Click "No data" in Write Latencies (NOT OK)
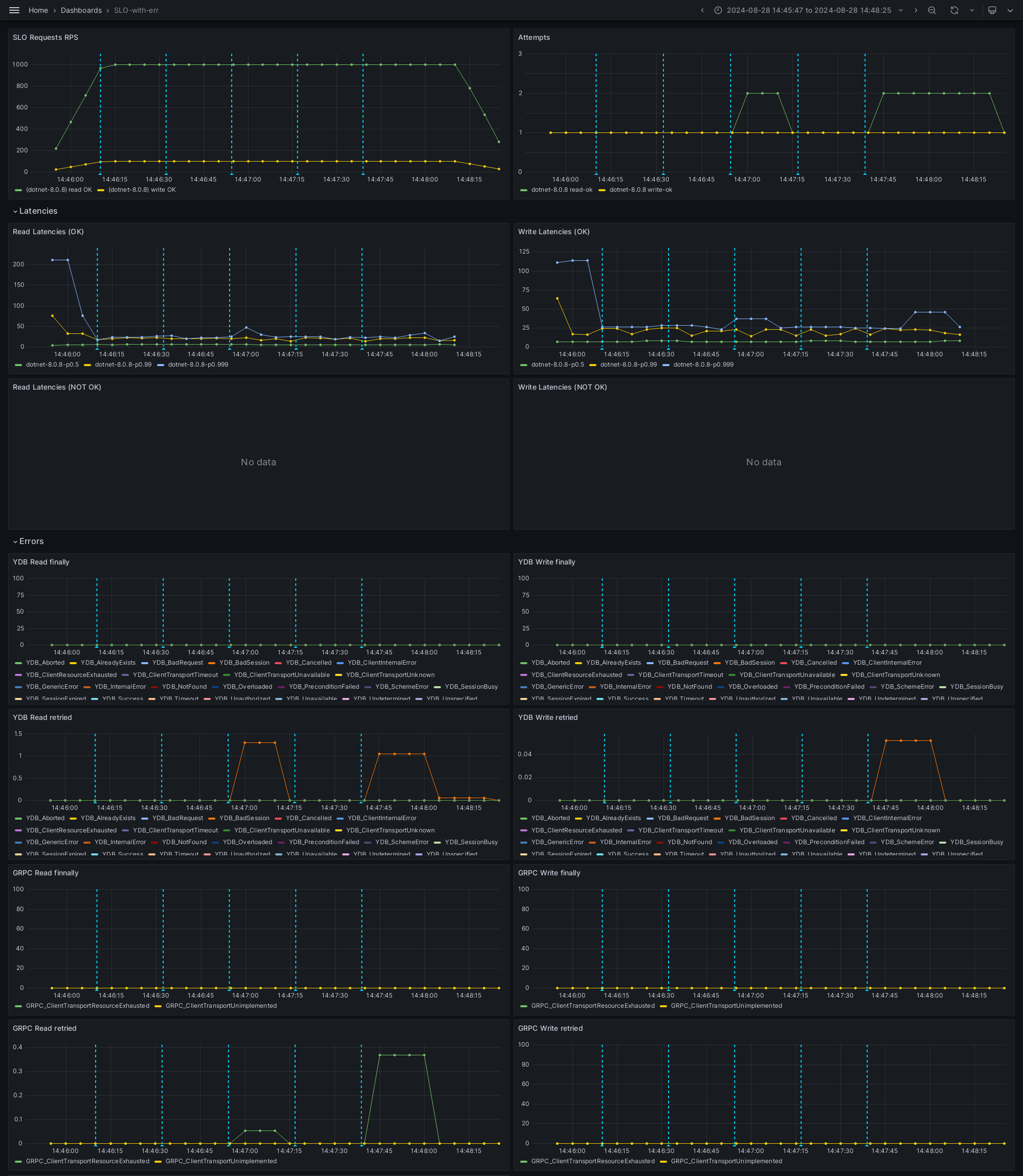The height and width of the screenshot is (1176, 1023). point(764,462)
